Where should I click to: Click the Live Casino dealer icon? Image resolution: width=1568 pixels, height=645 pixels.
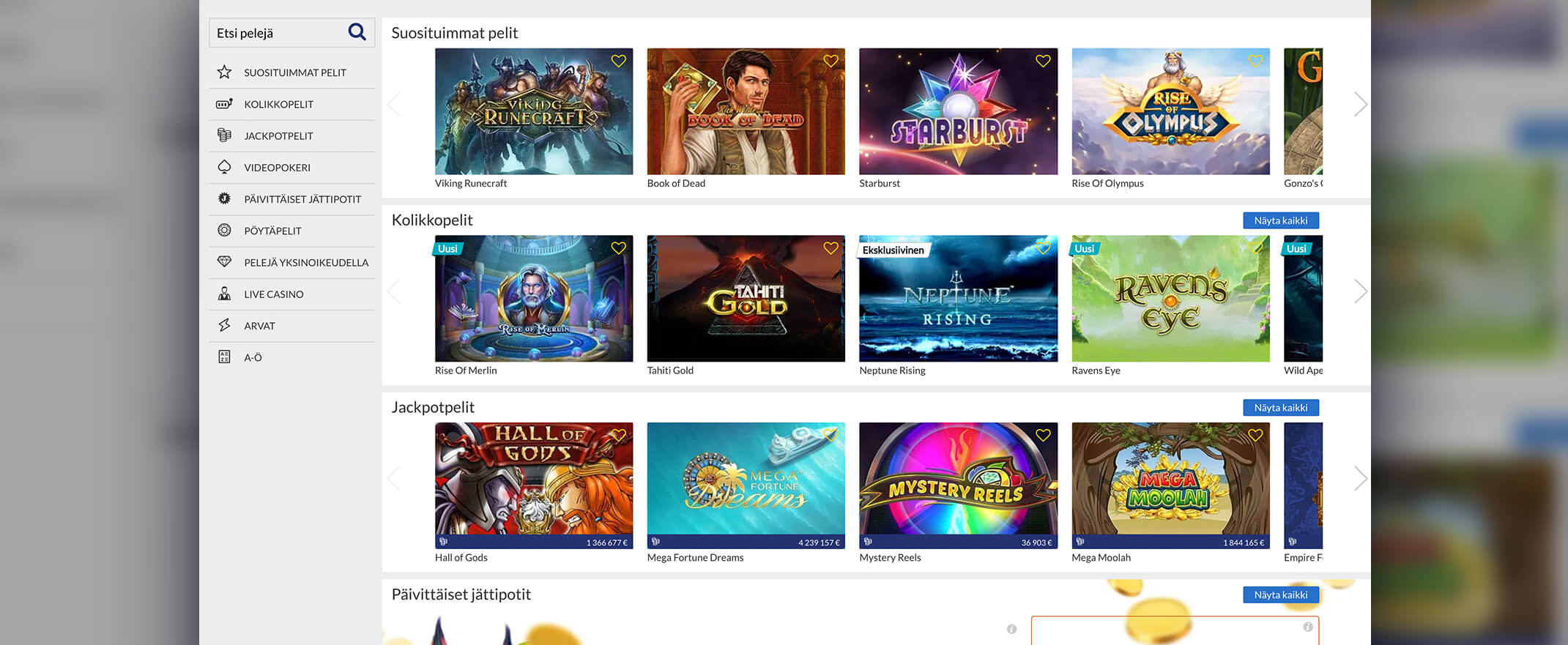(x=224, y=294)
